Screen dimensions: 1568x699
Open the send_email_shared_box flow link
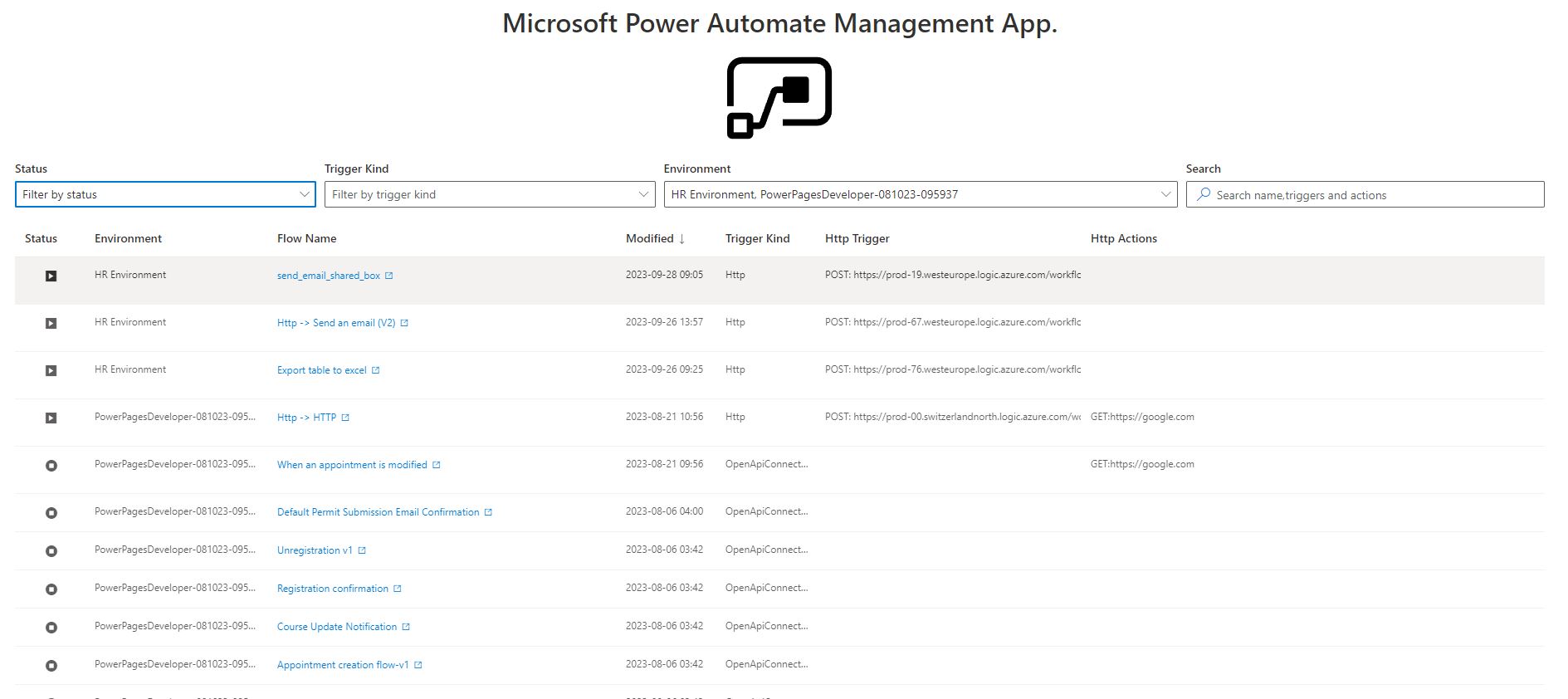click(329, 276)
